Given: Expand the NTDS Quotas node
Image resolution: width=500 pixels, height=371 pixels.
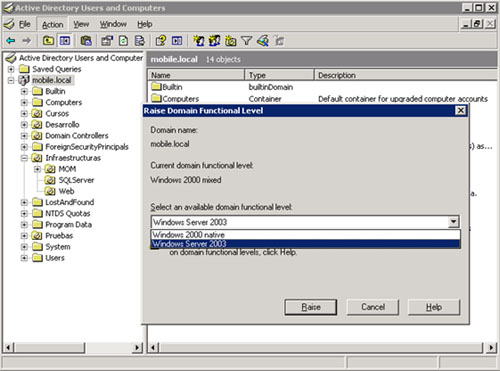Looking at the screenshot, I should pos(24,213).
